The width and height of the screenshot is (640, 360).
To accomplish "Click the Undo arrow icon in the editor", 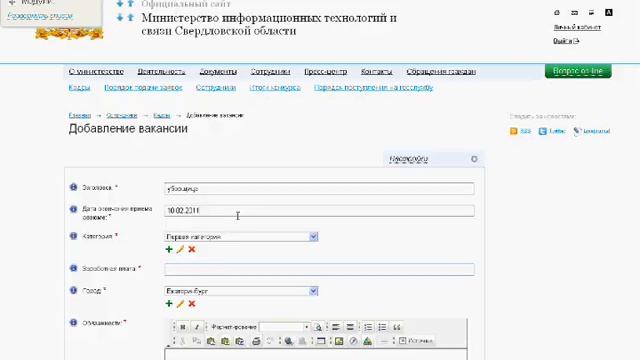I will point(270,341).
